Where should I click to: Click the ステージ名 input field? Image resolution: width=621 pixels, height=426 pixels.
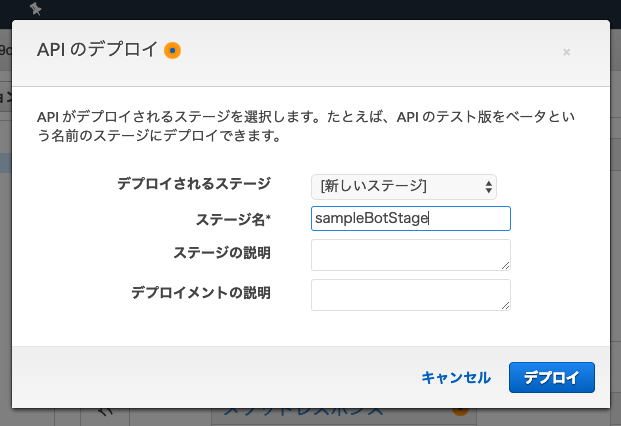click(411, 219)
